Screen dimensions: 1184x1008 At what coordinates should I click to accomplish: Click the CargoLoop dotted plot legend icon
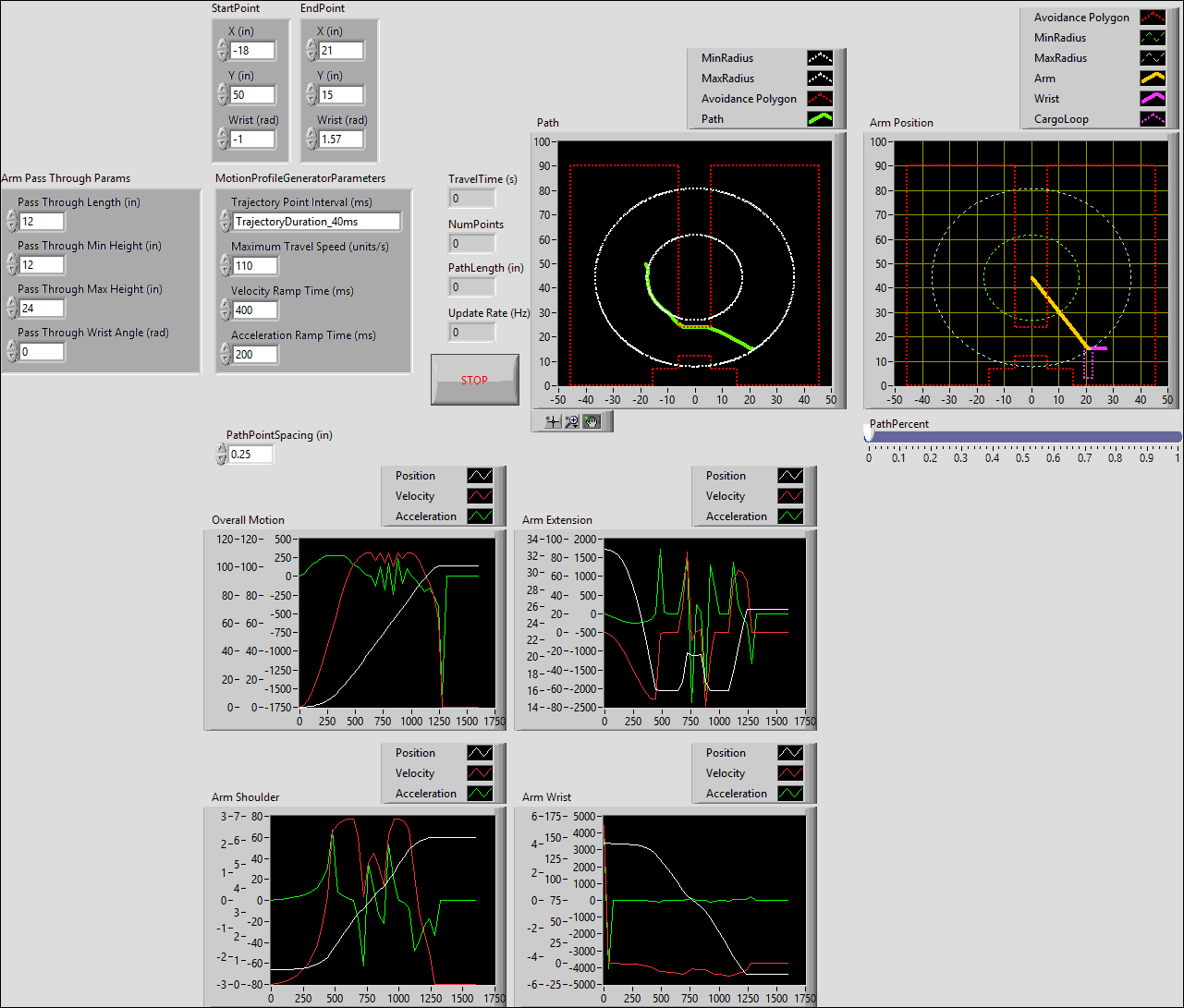click(1153, 119)
